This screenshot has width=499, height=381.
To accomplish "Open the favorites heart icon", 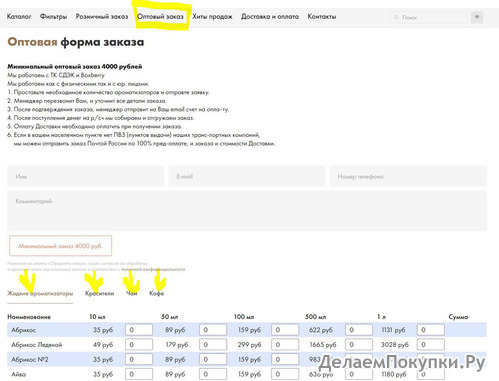I will (x=477, y=17).
